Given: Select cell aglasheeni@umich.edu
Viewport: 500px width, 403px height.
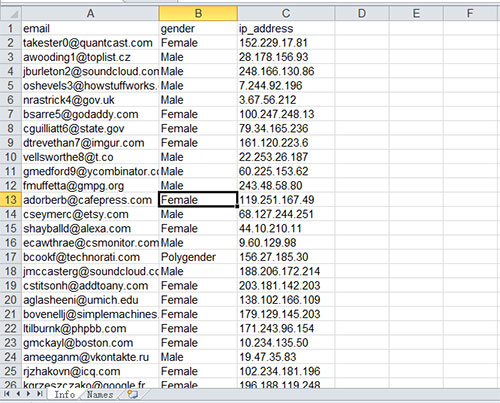Looking at the screenshot, I should (x=90, y=300).
